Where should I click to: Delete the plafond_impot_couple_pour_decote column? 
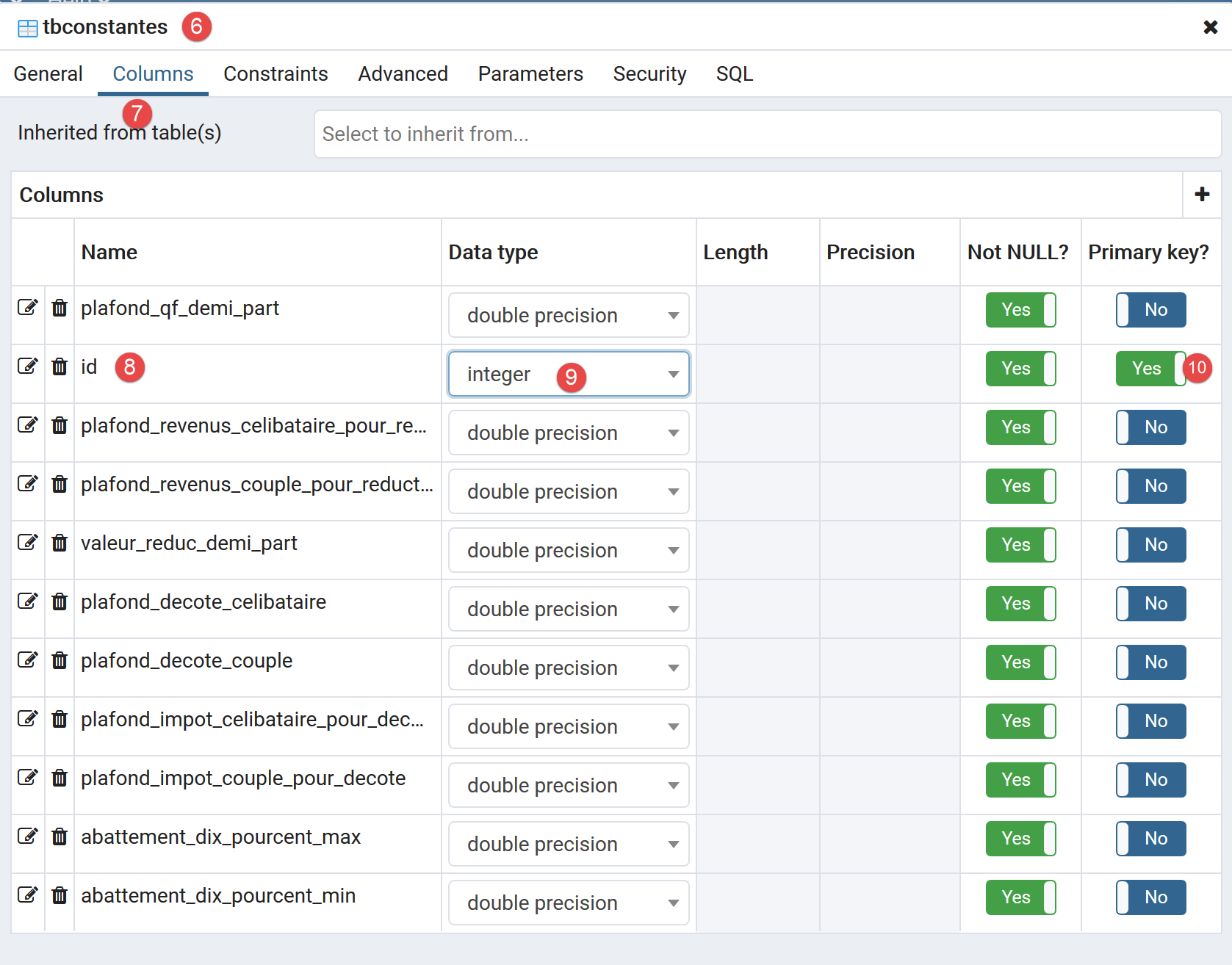[x=60, y=778]
